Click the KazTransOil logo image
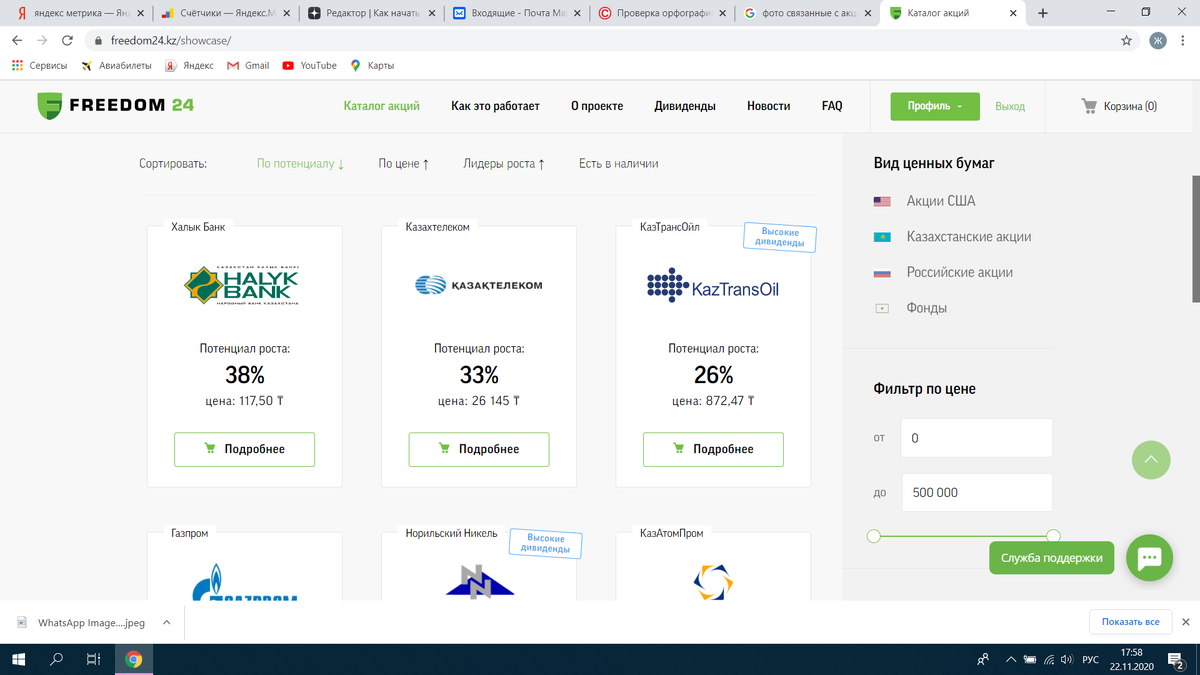Screen dimensions: 1200x675 (x=713, y=286)
